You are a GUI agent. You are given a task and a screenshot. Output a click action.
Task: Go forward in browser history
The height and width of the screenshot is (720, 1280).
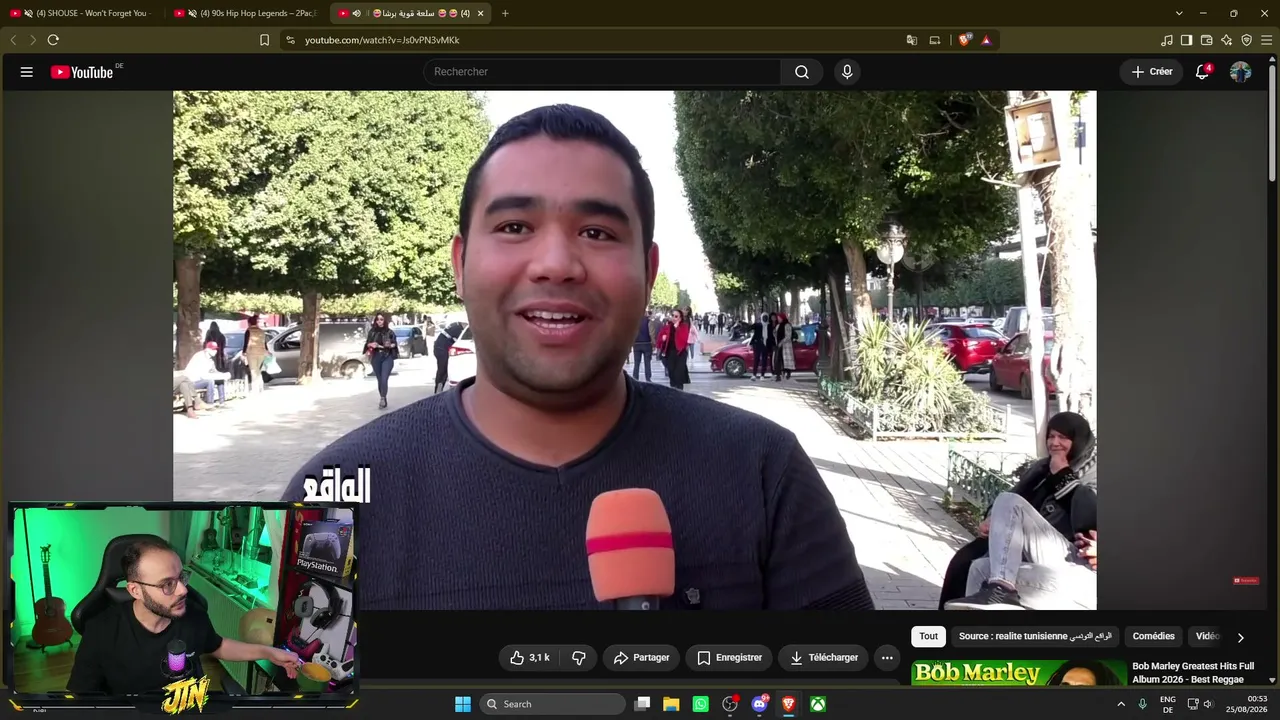(x=33, y=40)
